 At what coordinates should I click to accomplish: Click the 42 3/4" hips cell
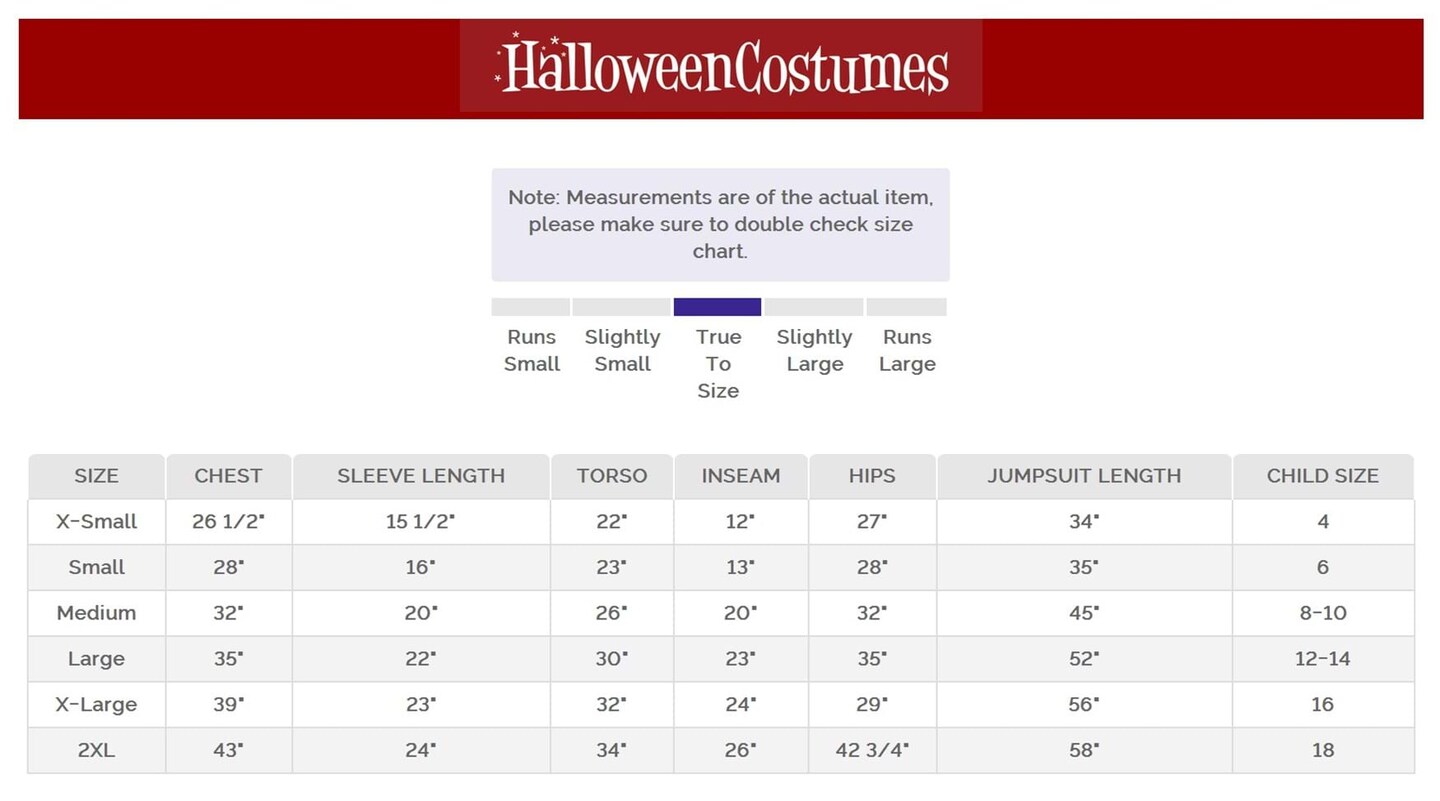(872, 750)
